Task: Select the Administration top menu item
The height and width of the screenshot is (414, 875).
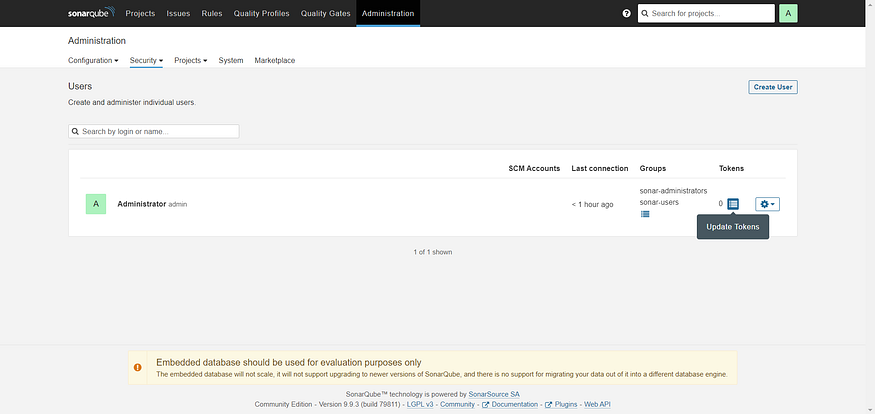Action: pyautogui.click(x=388, y=13)
